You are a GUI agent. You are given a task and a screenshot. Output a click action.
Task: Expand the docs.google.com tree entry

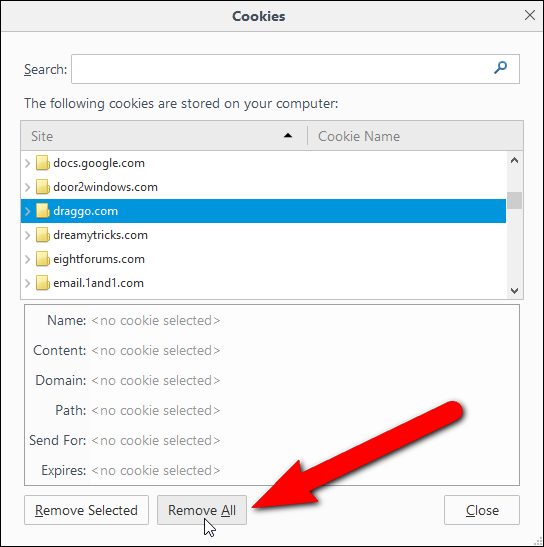(x=28, y=163)
